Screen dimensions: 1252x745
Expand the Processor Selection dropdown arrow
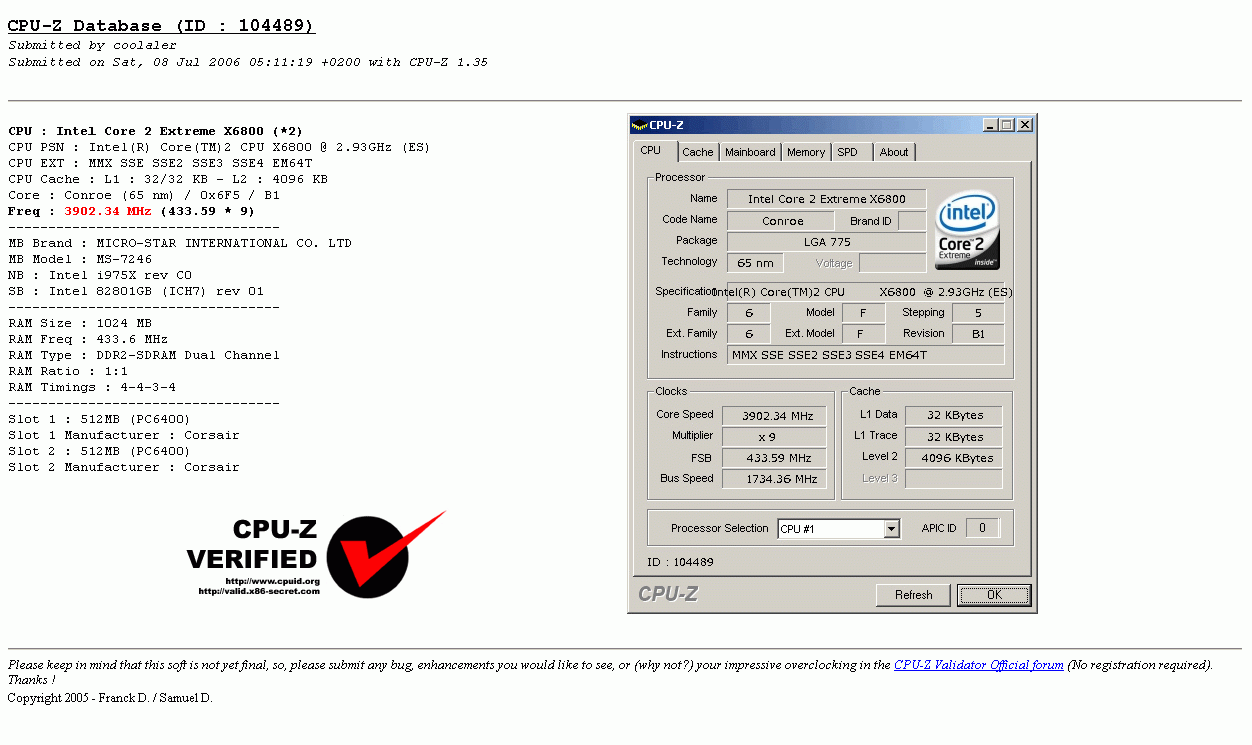tap(892, 529)
